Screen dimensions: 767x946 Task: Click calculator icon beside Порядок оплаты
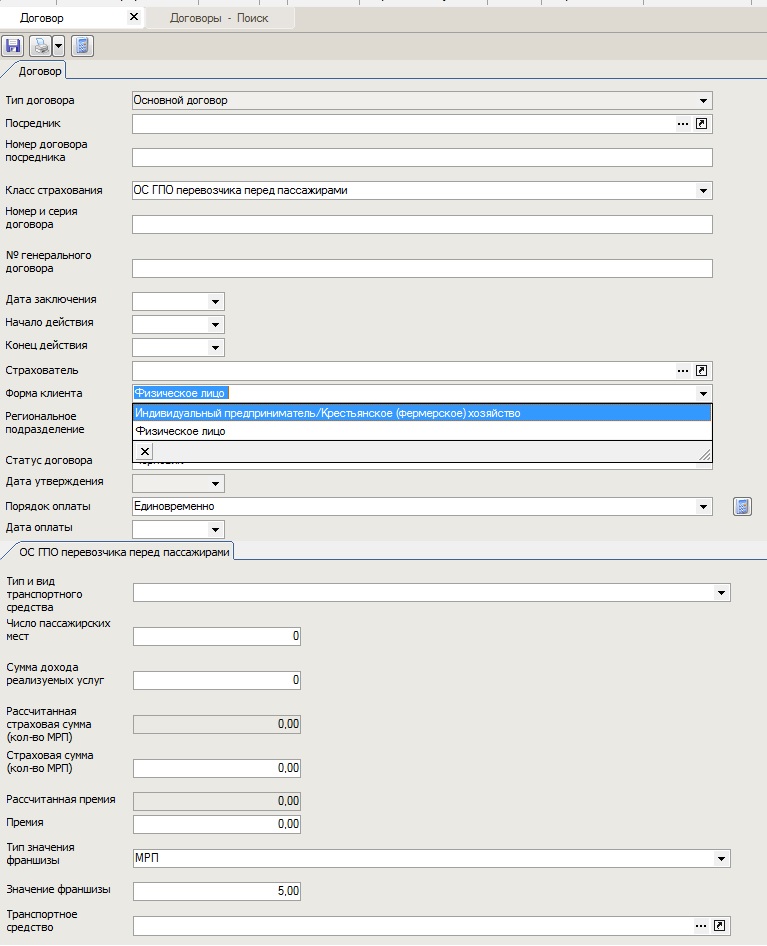pos(741,506)
